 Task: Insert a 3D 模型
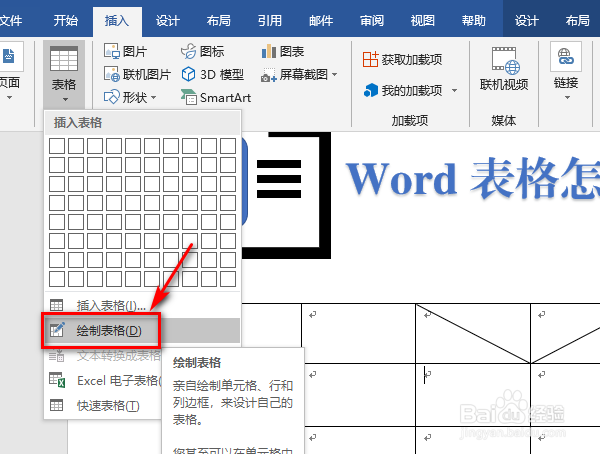point(212,74)
